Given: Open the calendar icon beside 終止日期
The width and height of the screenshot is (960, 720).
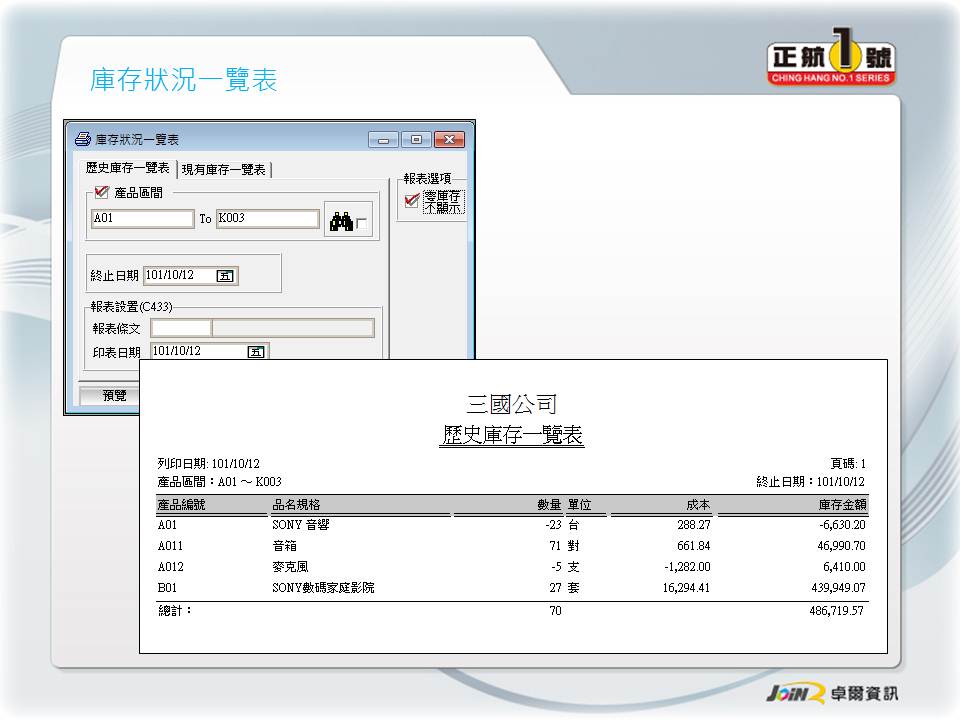Looking at the screenshot, I should pos(225,276).
